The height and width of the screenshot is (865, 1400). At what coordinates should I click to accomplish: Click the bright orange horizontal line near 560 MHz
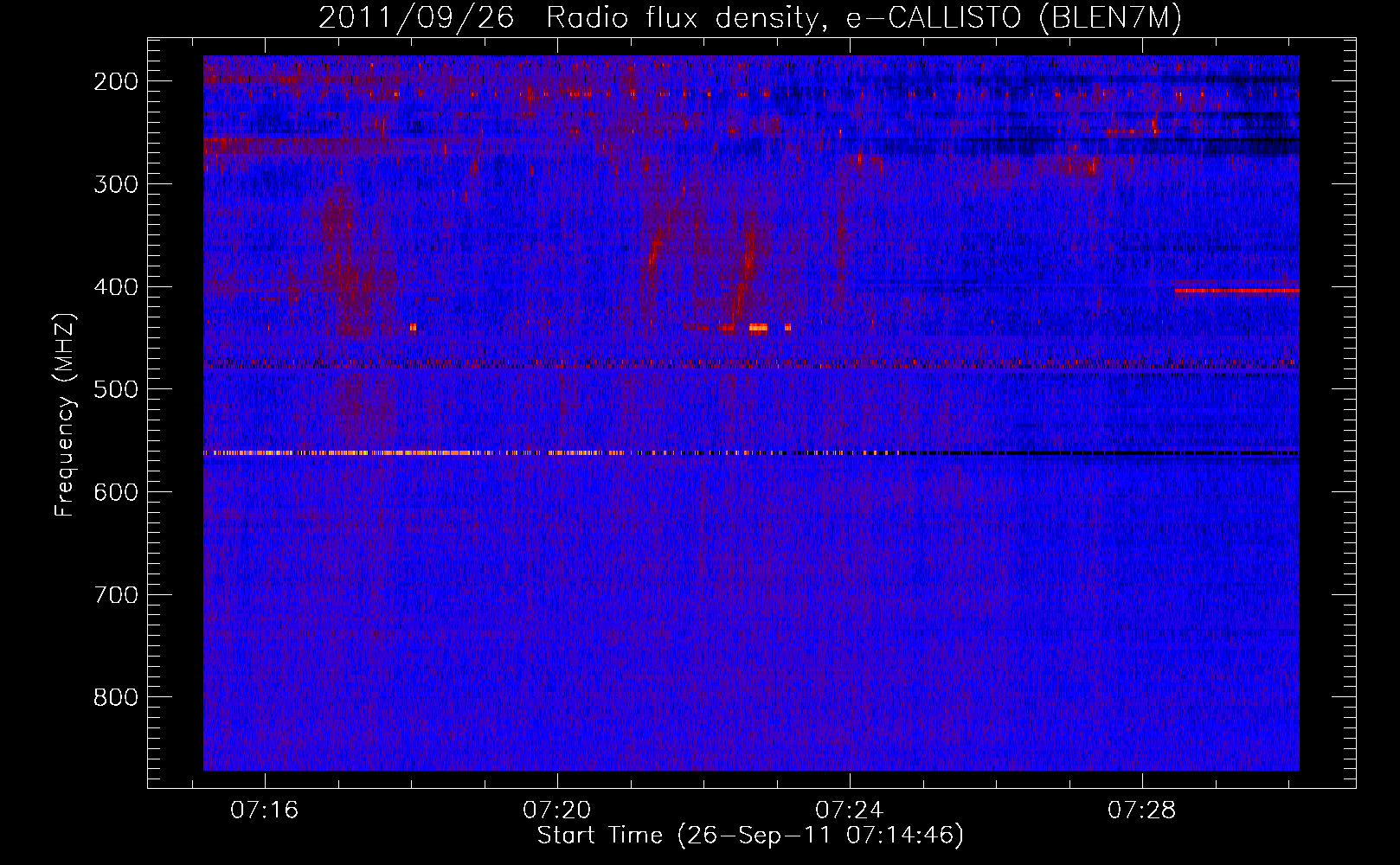coord(554,452)
